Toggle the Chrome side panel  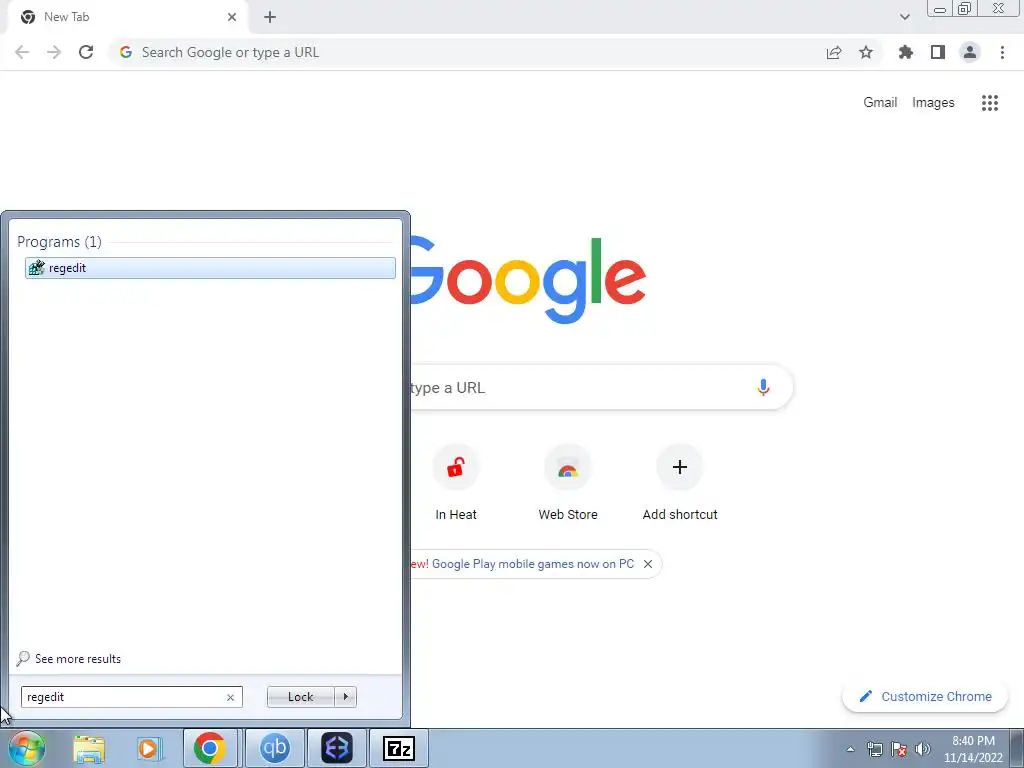tap(938, 52)
